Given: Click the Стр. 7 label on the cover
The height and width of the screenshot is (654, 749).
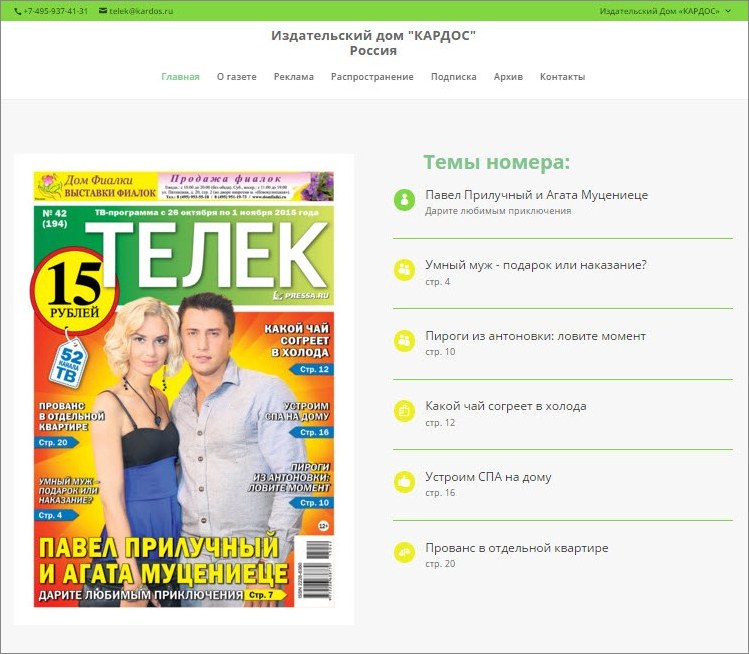Looking at the screenshot, I should (x=264, y=595).
